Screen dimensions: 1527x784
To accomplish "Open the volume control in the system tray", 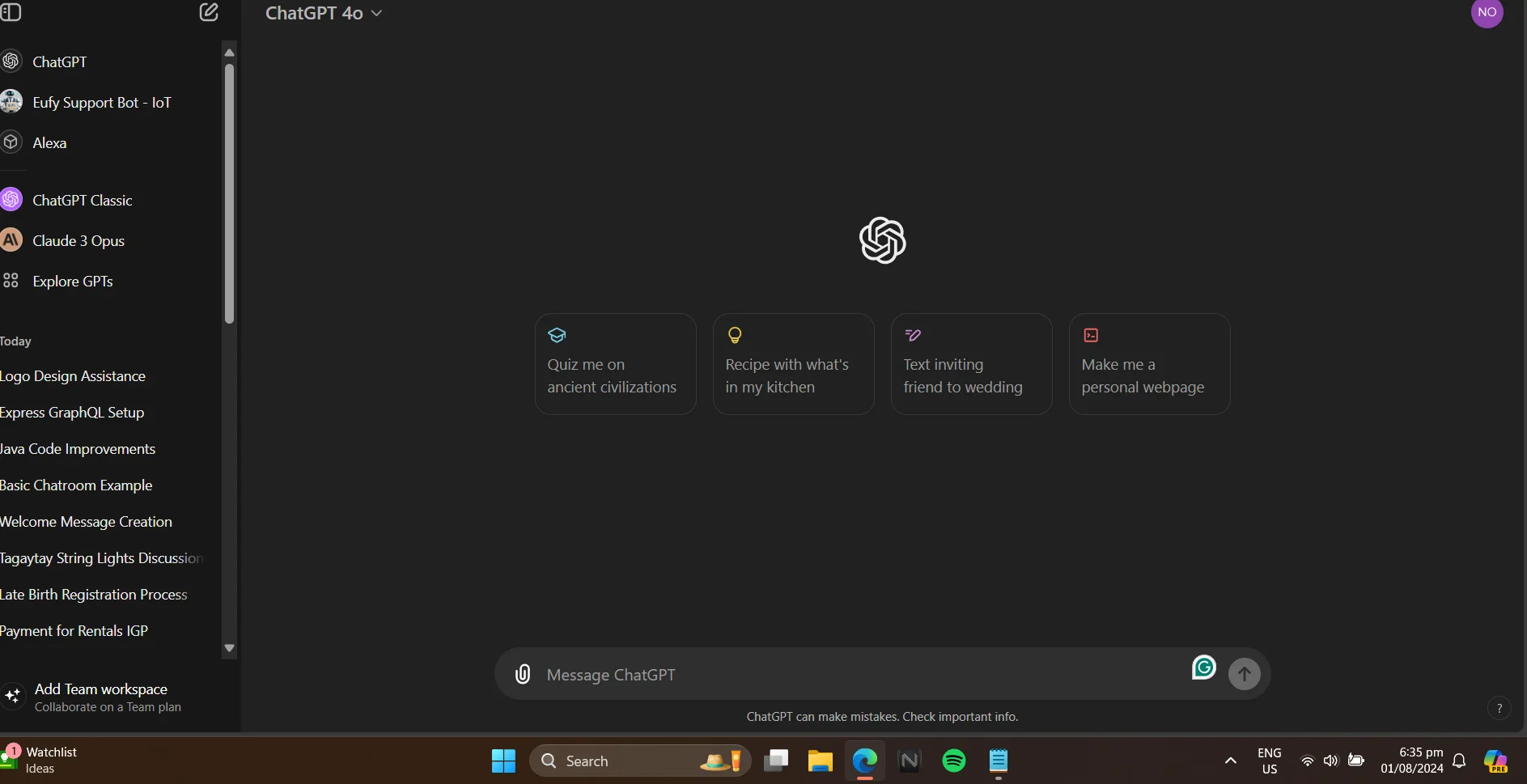I will click(1330, 761).
